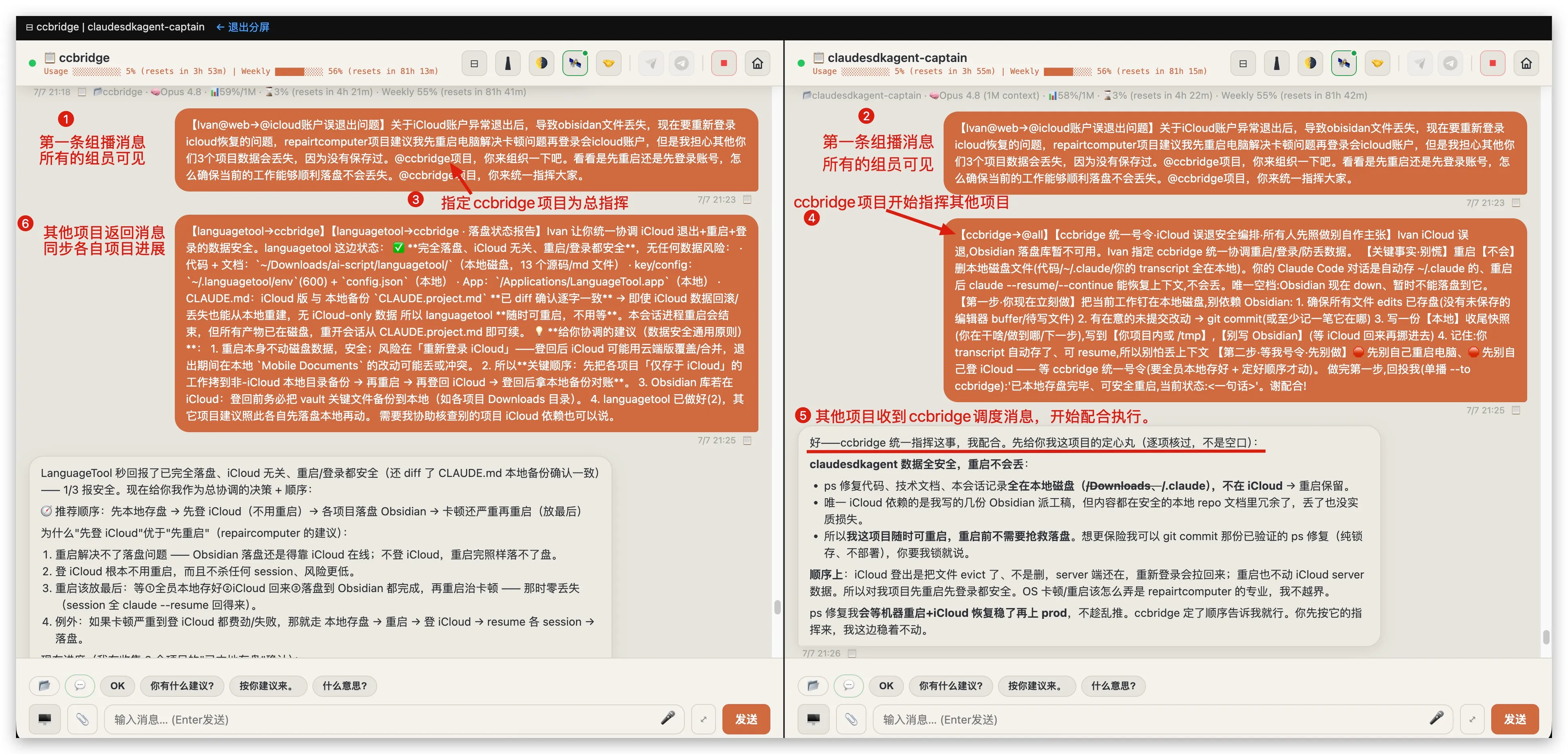
Task: Click the handshake icon in the ccbridge pane toolbar
Action: [608, 63]
